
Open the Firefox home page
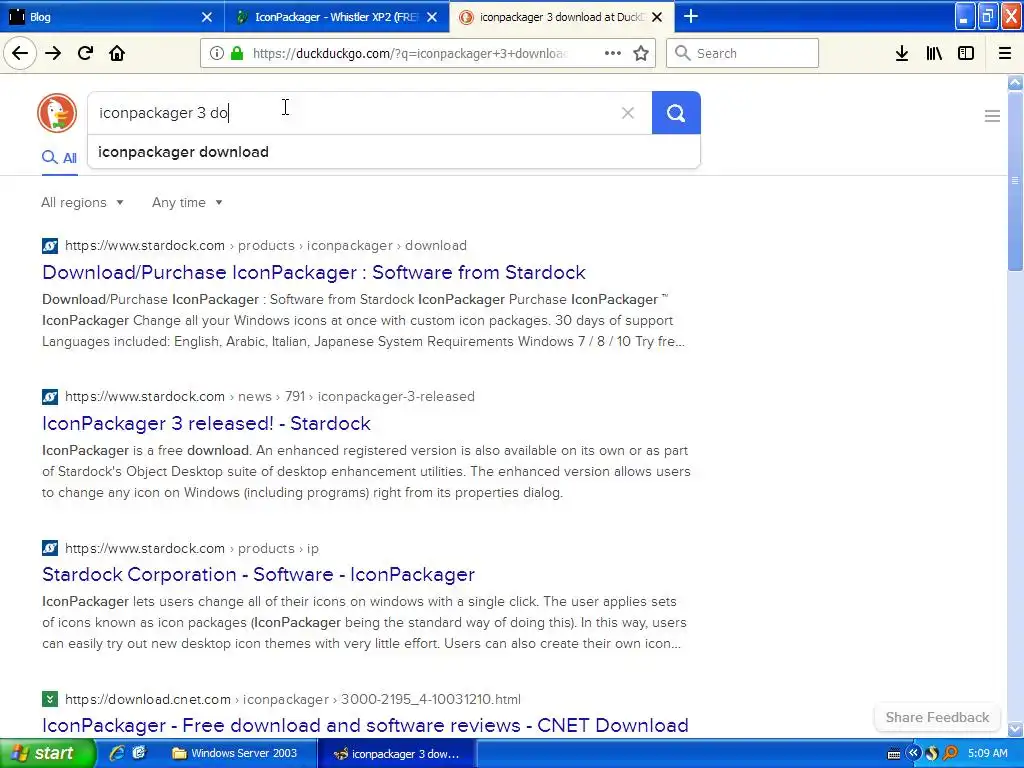click(117, 54)
